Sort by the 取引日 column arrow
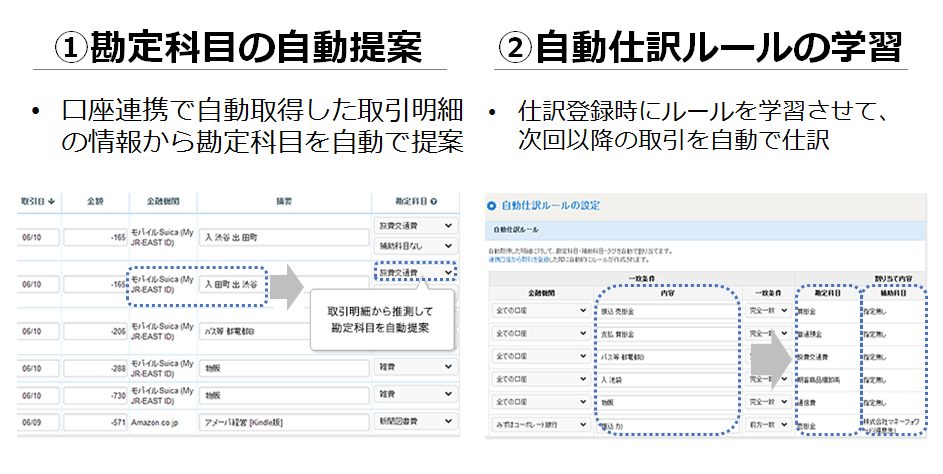This screenshot has height=474, width=943. click(51, 199)
